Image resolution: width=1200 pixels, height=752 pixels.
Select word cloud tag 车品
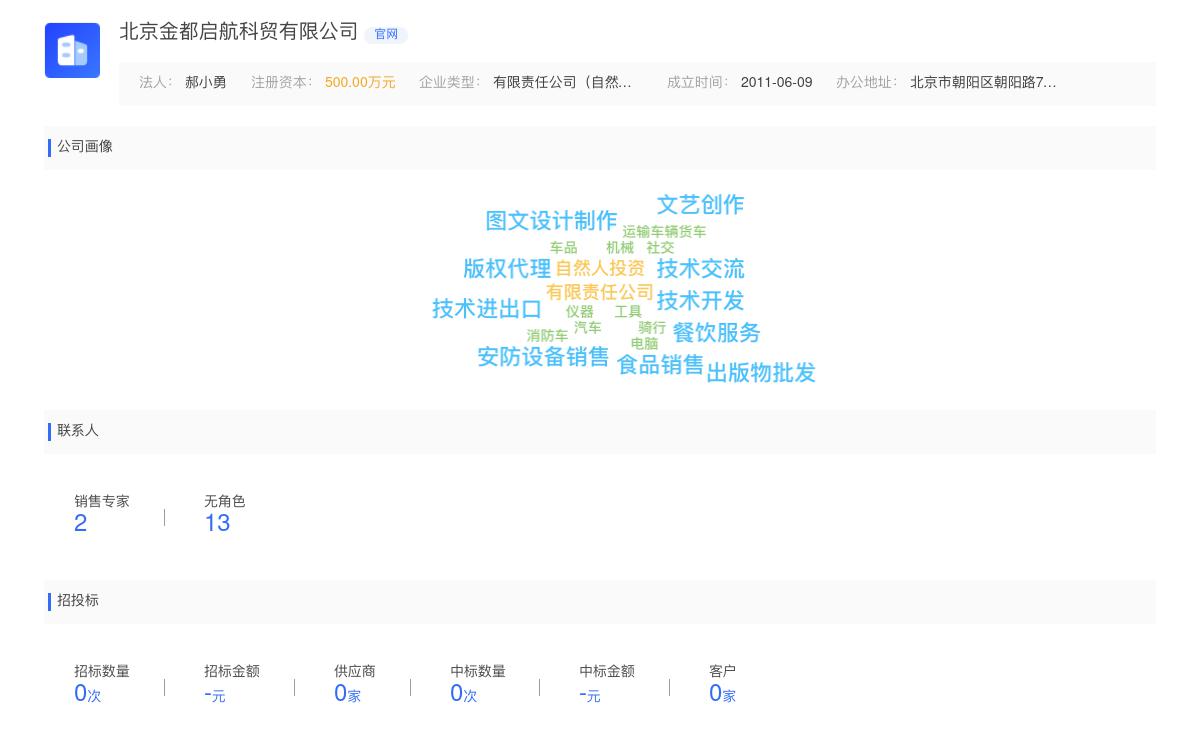(x=563, y=248)
